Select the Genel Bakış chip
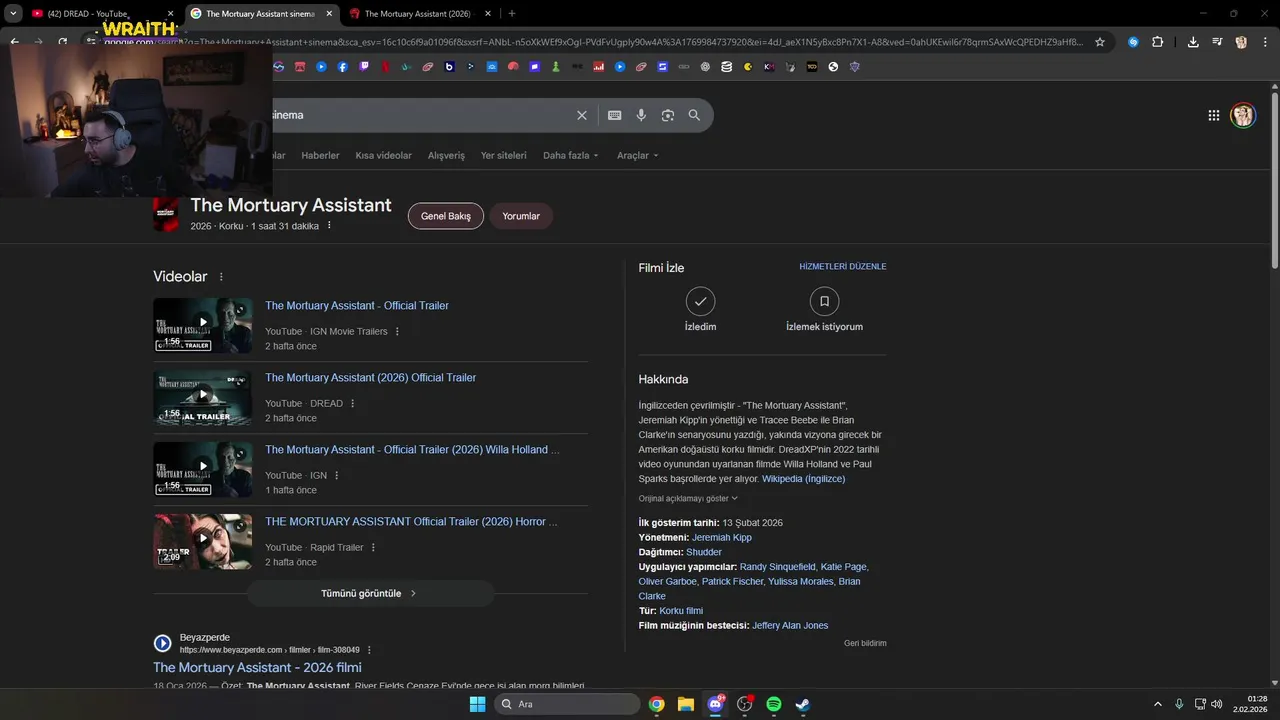 (x=445, y=216)
